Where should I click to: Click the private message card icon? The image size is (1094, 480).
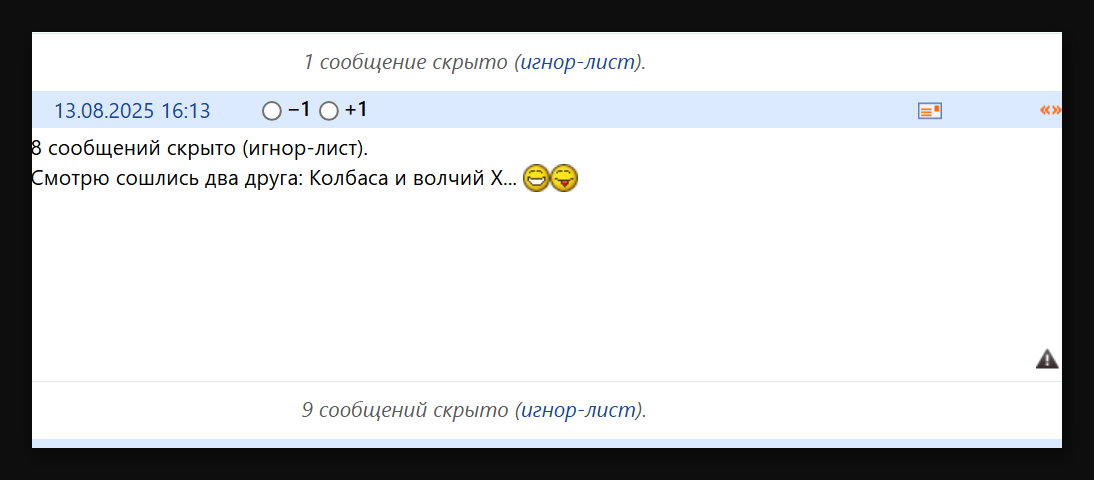(x=930, y=111)
